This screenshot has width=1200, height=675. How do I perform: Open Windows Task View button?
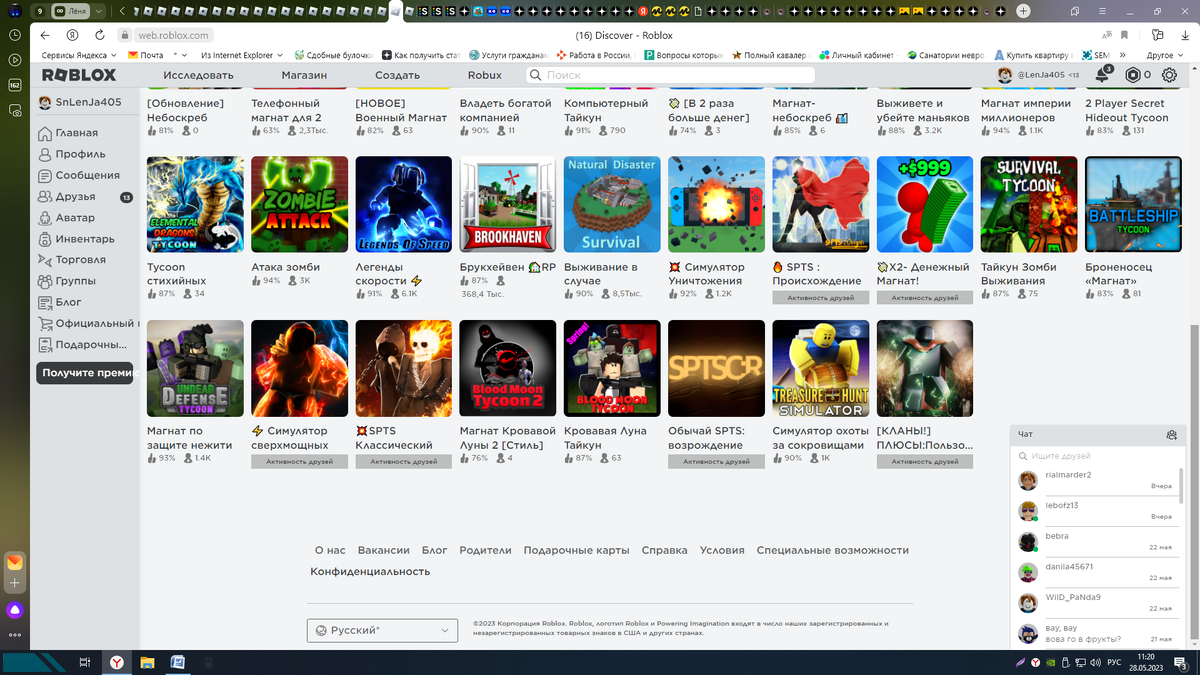86,662
